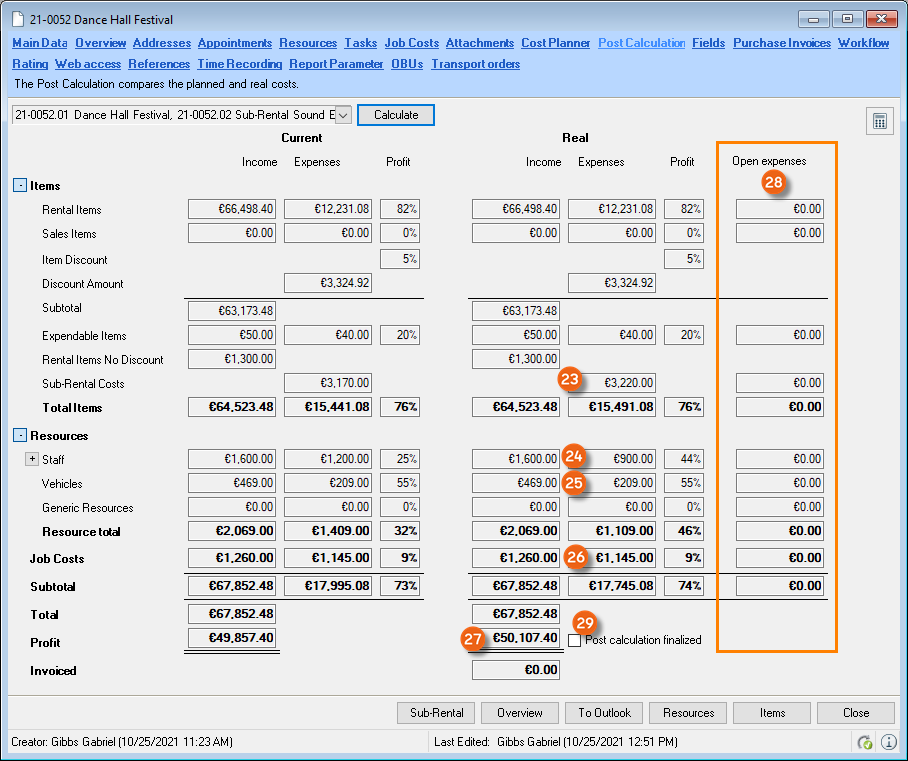The image size is (908, 761).
Task: Click the Resources button at bottom
Action: click(x=688, y=713)
